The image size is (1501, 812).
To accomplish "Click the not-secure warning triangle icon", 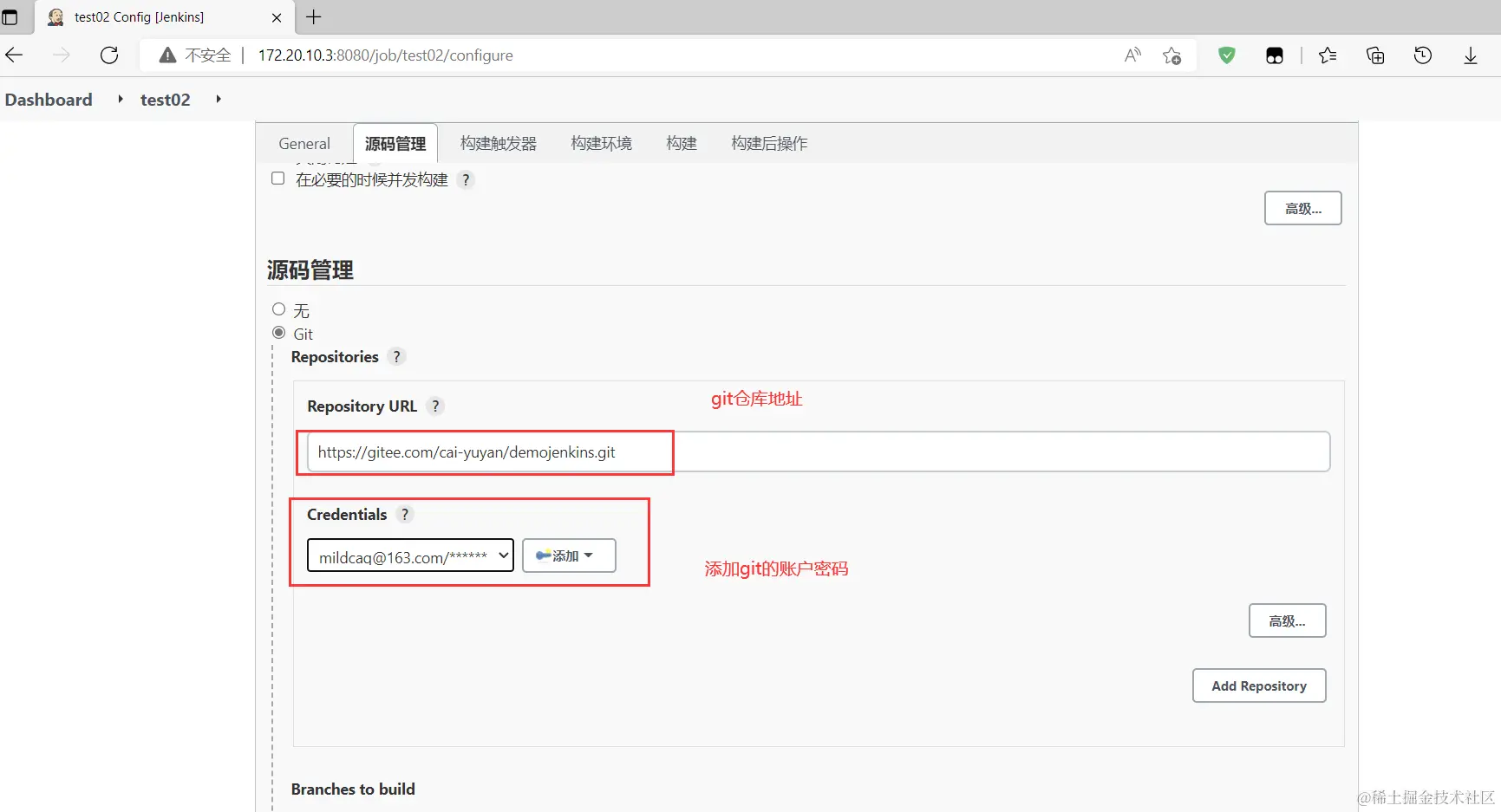I will [x=167, y=55].
